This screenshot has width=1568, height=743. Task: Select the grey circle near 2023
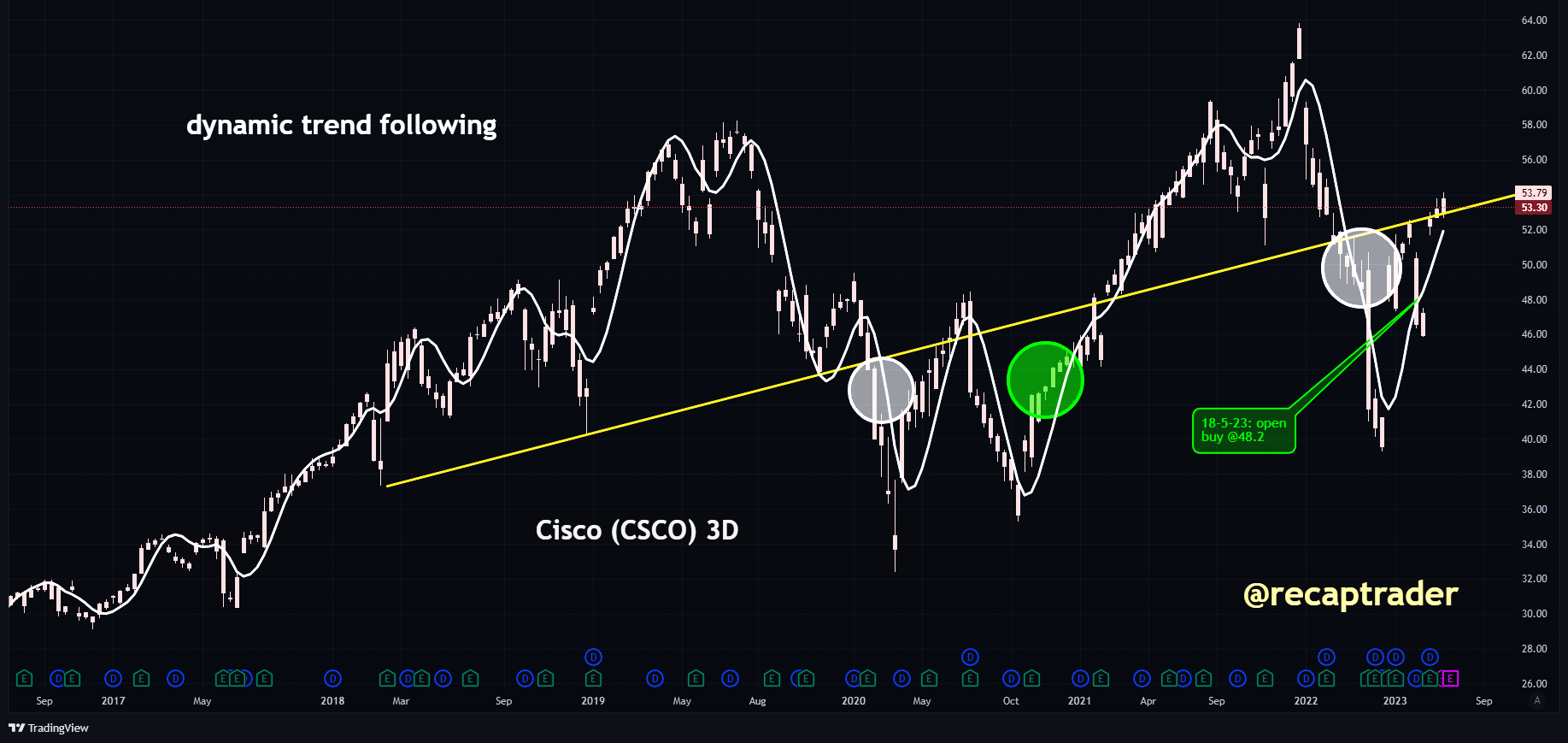1362,268
